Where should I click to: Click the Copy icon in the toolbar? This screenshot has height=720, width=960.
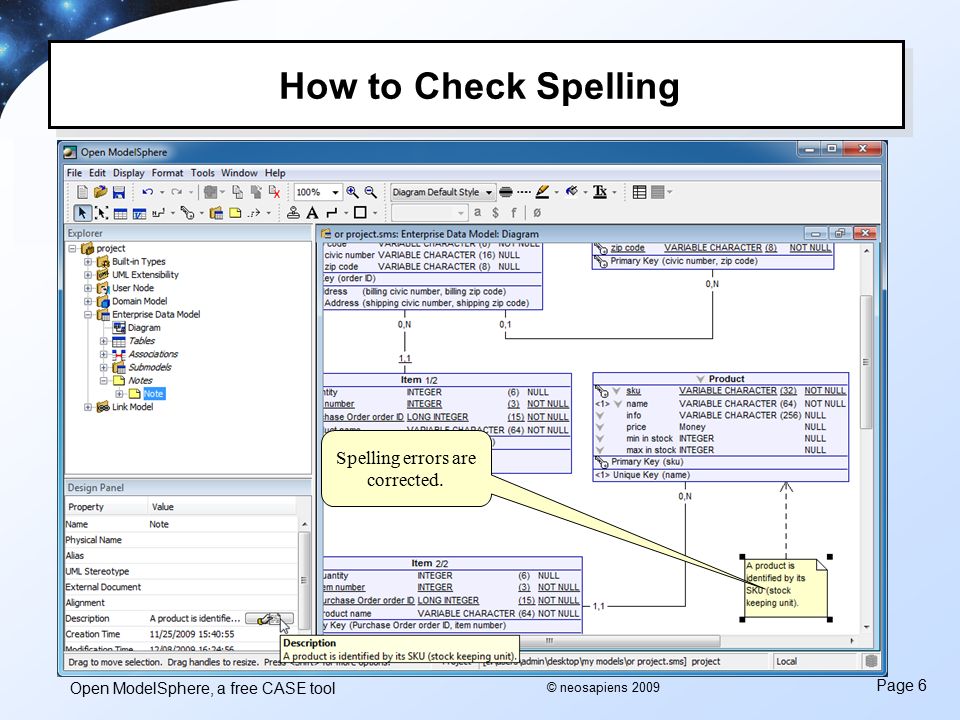pos(238,192)
